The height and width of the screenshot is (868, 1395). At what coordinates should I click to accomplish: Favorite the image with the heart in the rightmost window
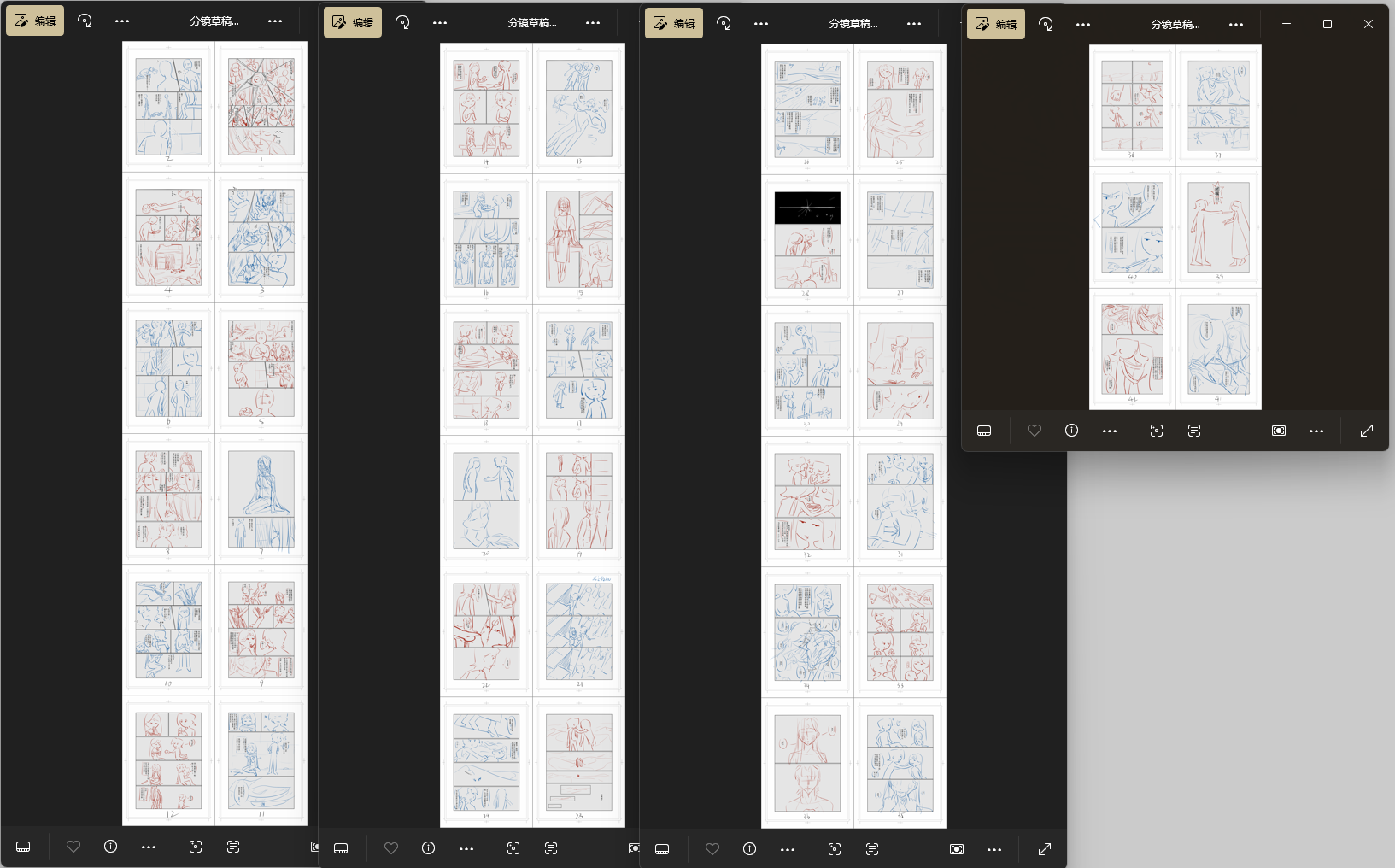[1035, 431]
